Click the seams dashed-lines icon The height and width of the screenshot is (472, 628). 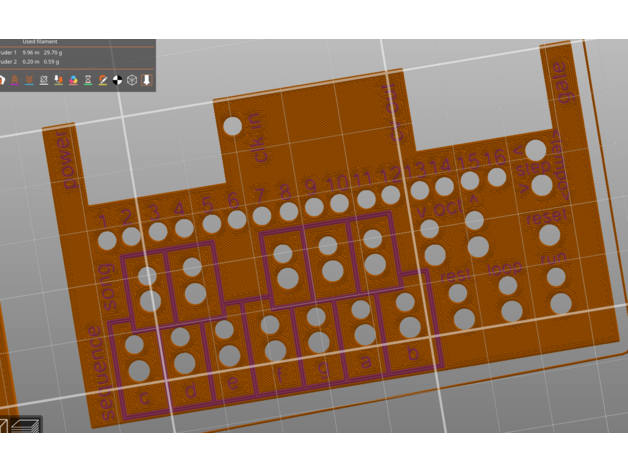click(x=44, y=80)
